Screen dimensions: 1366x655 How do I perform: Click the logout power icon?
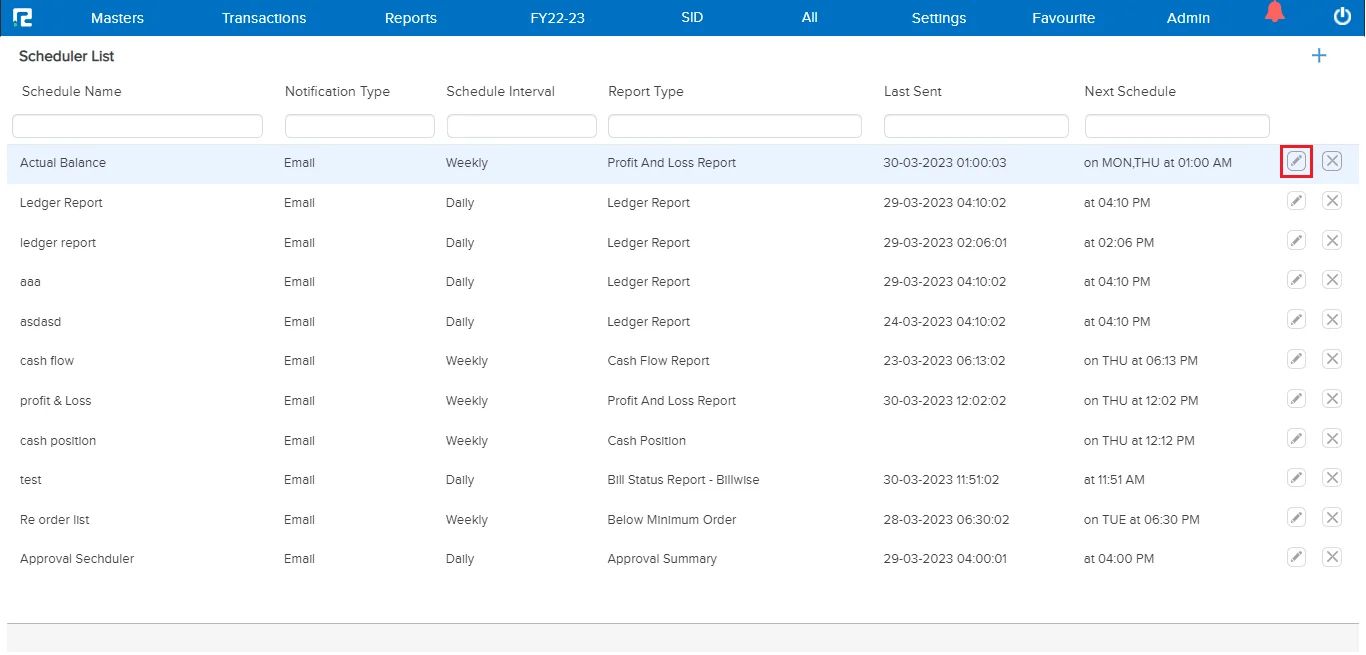(x=1341, y=16)
